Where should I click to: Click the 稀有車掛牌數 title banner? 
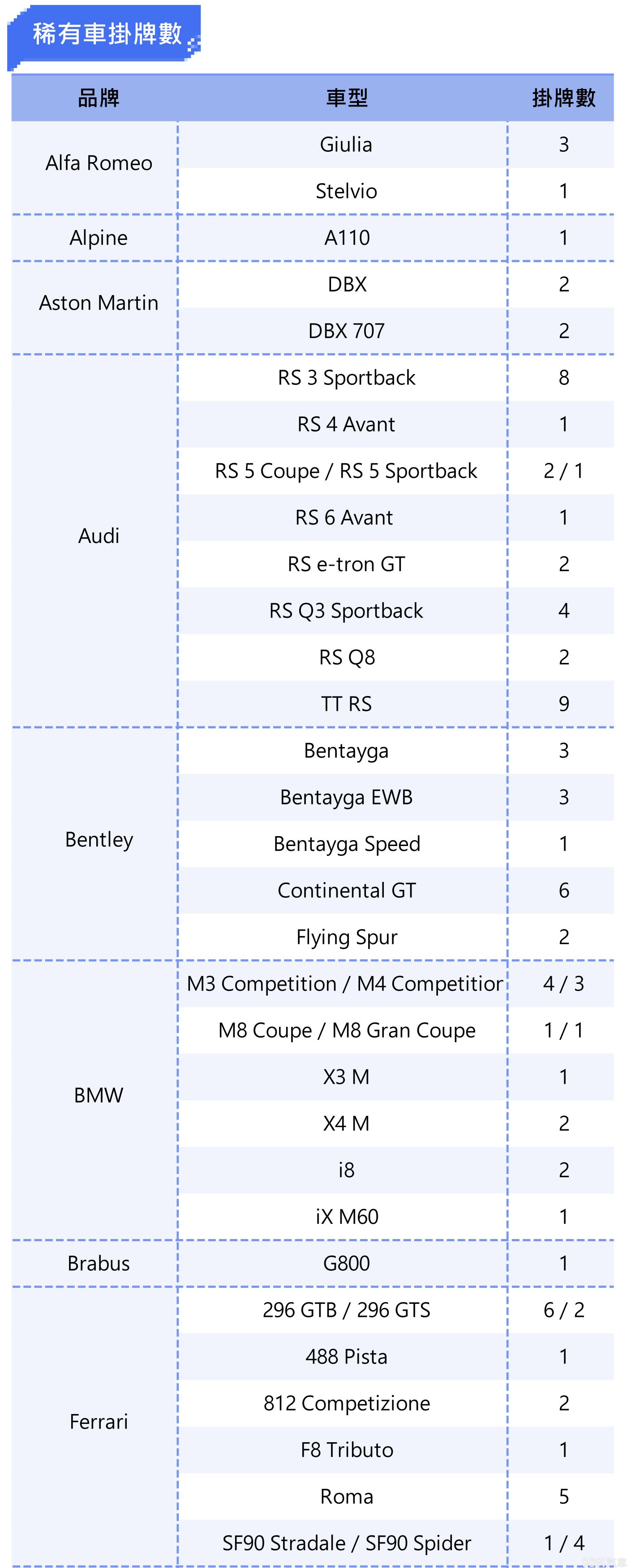107,34
